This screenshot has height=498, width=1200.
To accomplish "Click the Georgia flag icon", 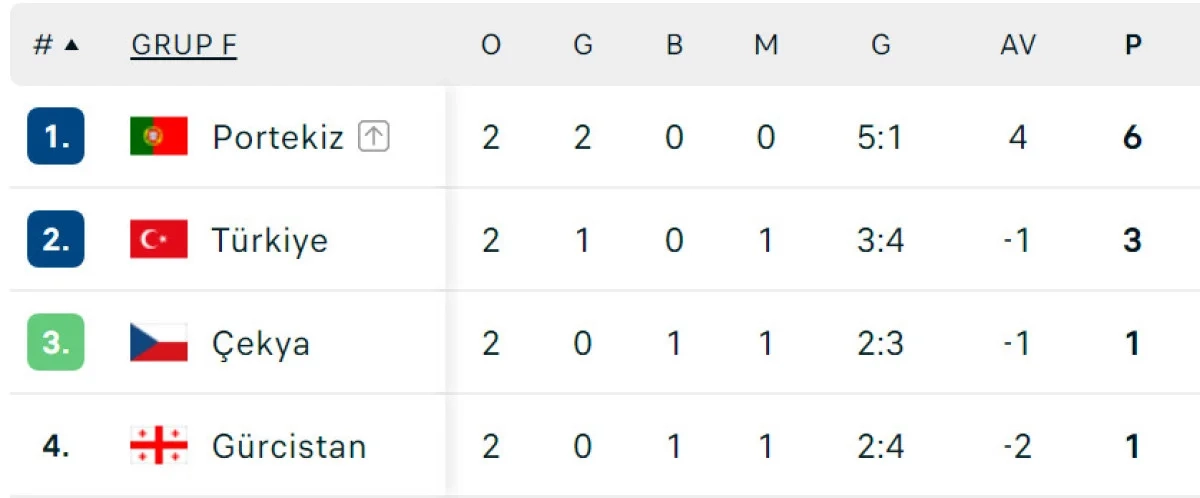I will point(159,446).
